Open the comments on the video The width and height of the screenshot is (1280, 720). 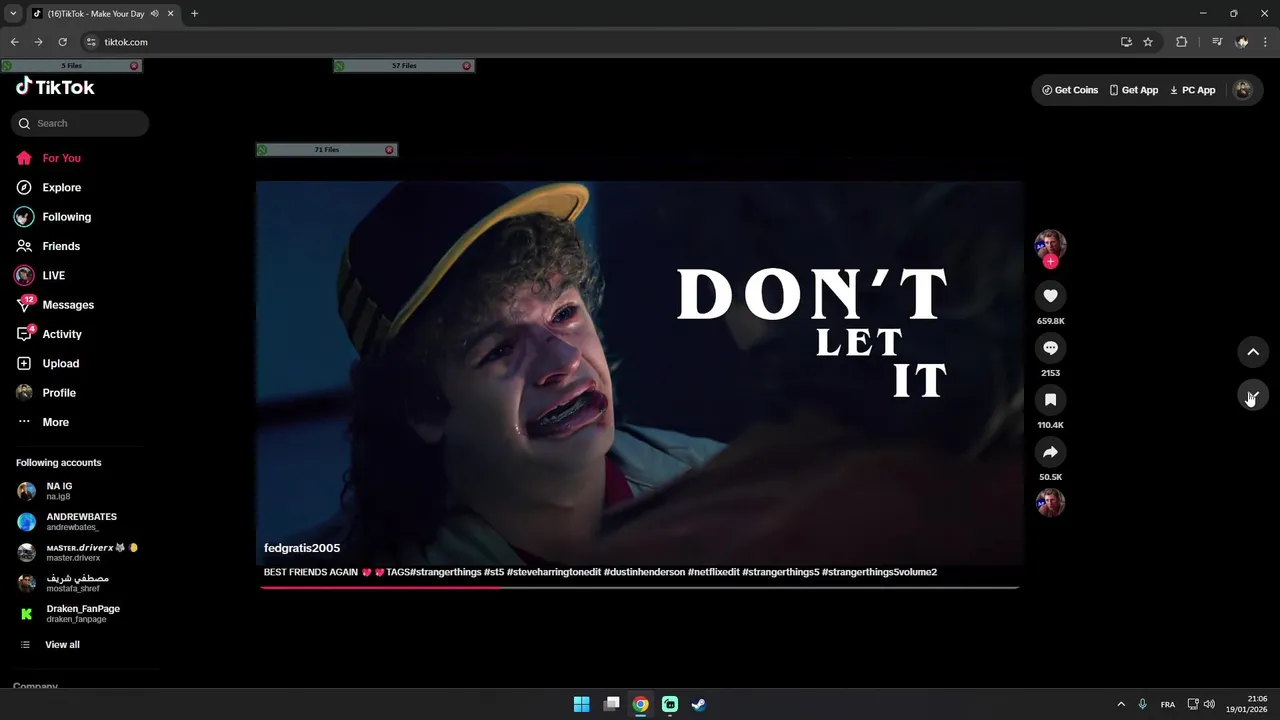[x=1050, y=347]
